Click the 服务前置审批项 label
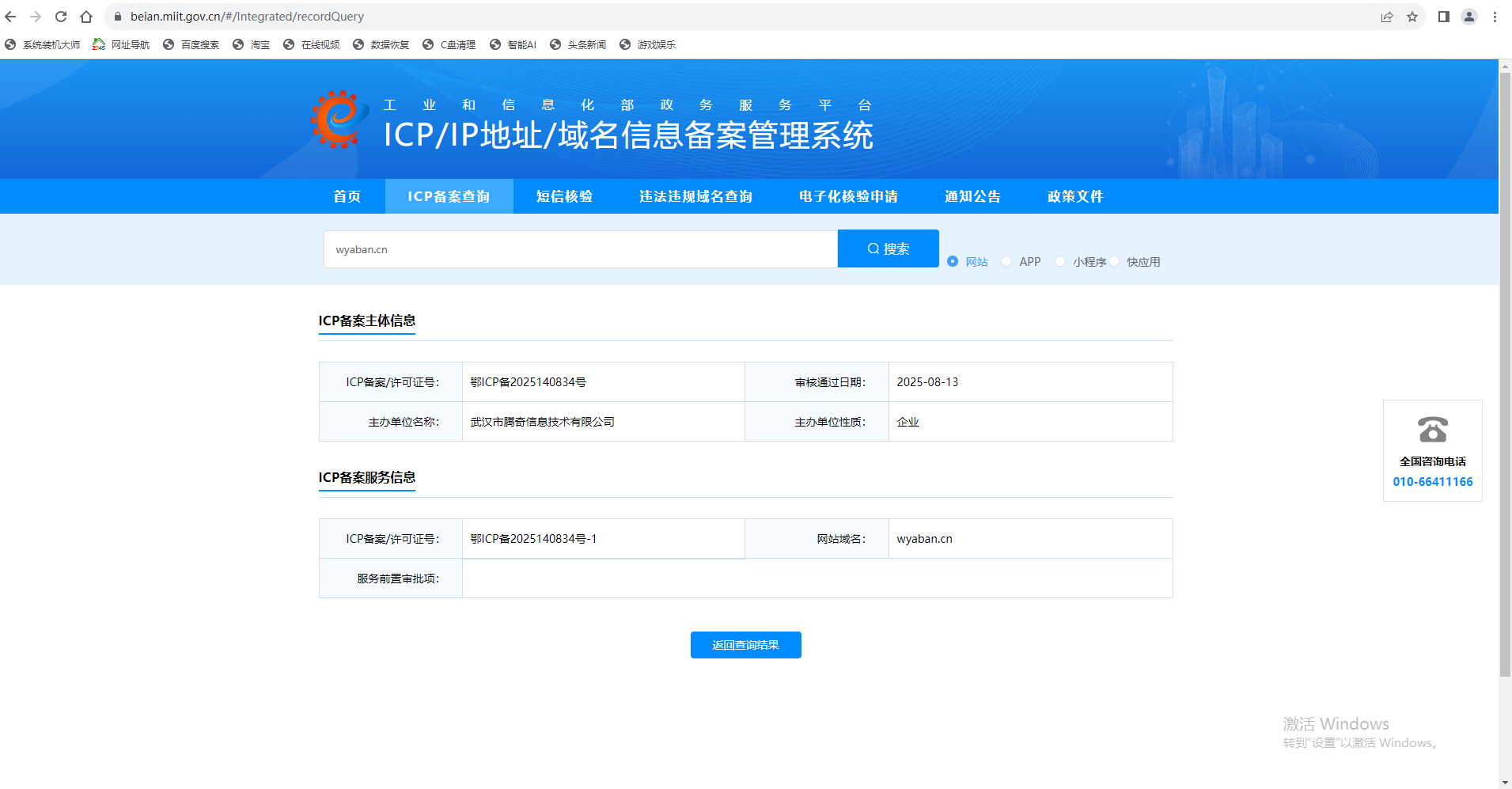Screen dimensions: 1512x789 coord(398,578)
